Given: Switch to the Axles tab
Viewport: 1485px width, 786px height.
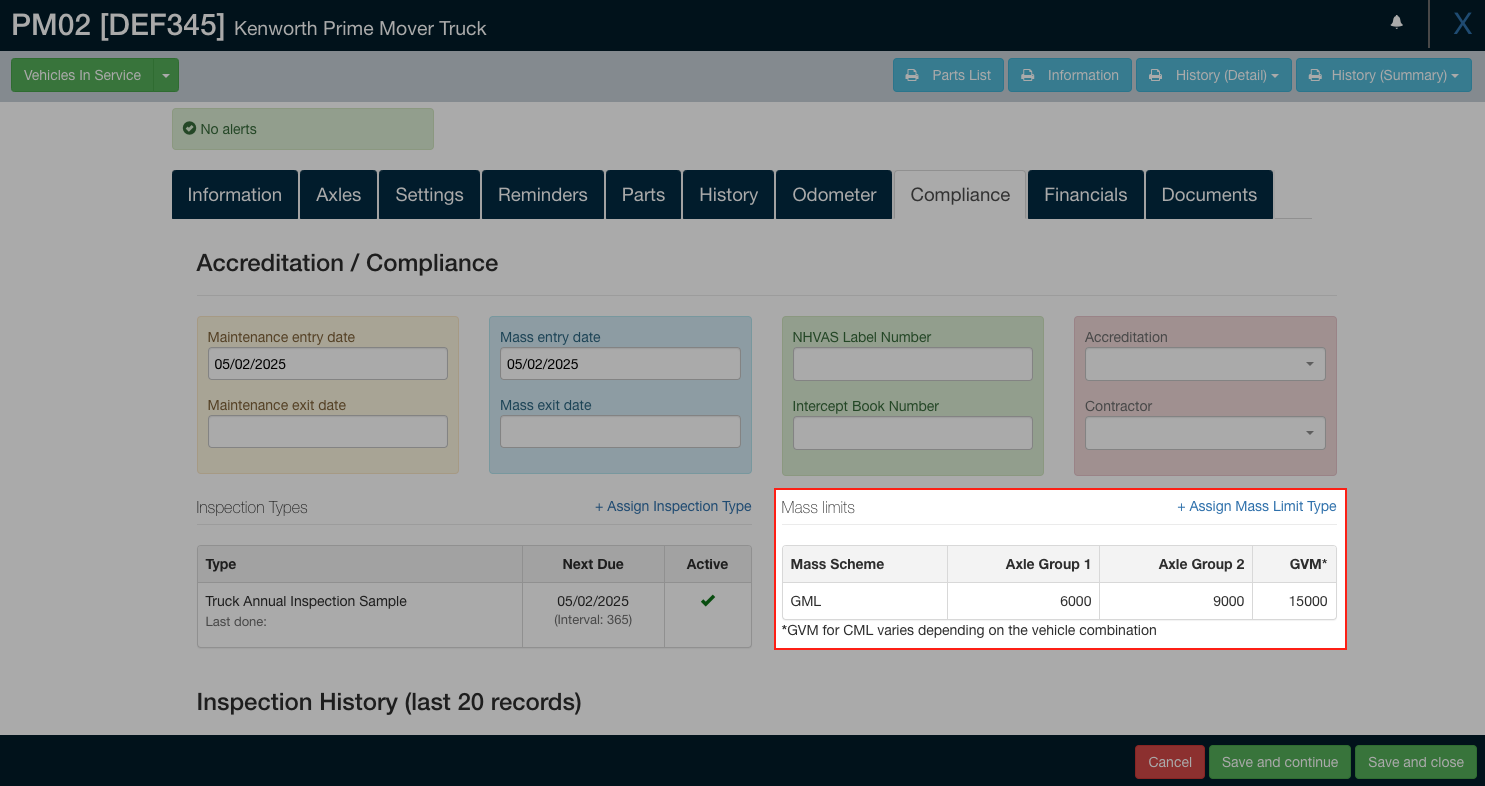Looking at the screenshot, I should pos(338,194).
